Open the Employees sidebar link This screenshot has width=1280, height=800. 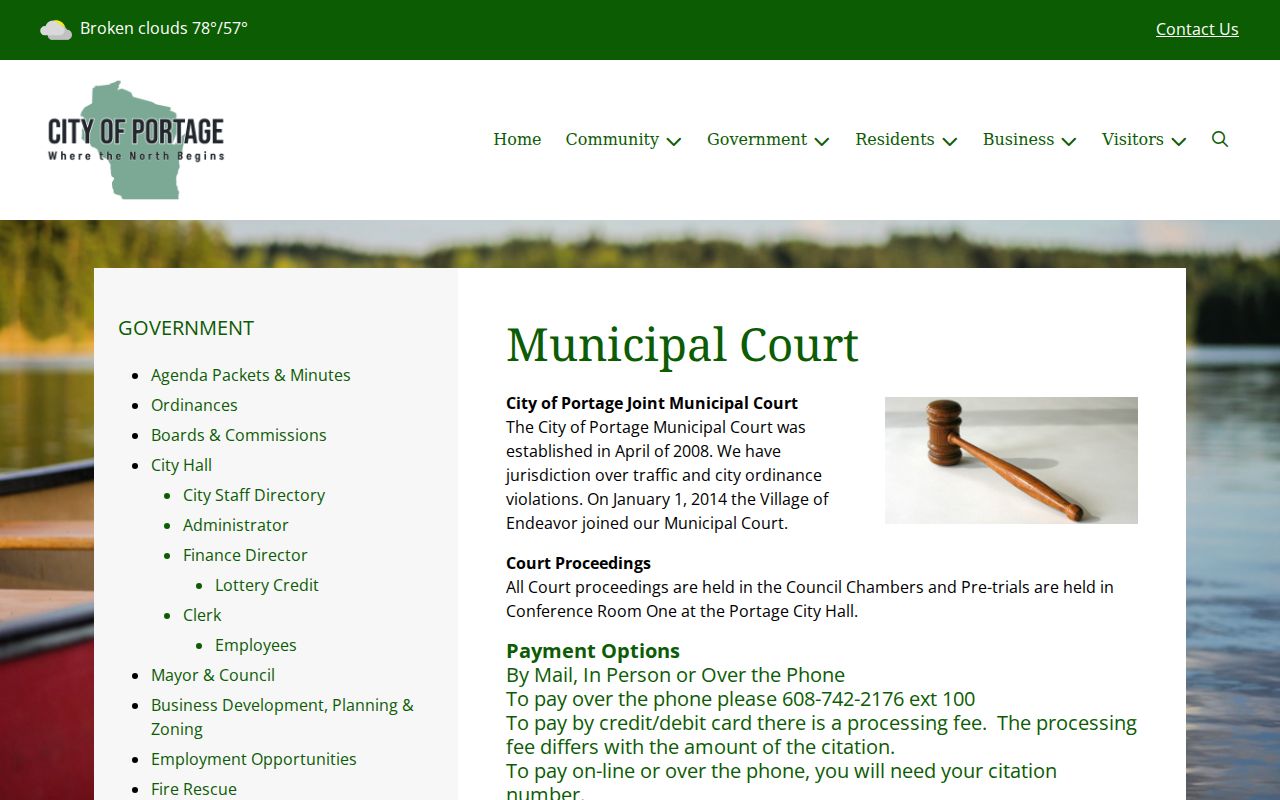(x=256, y=645)
